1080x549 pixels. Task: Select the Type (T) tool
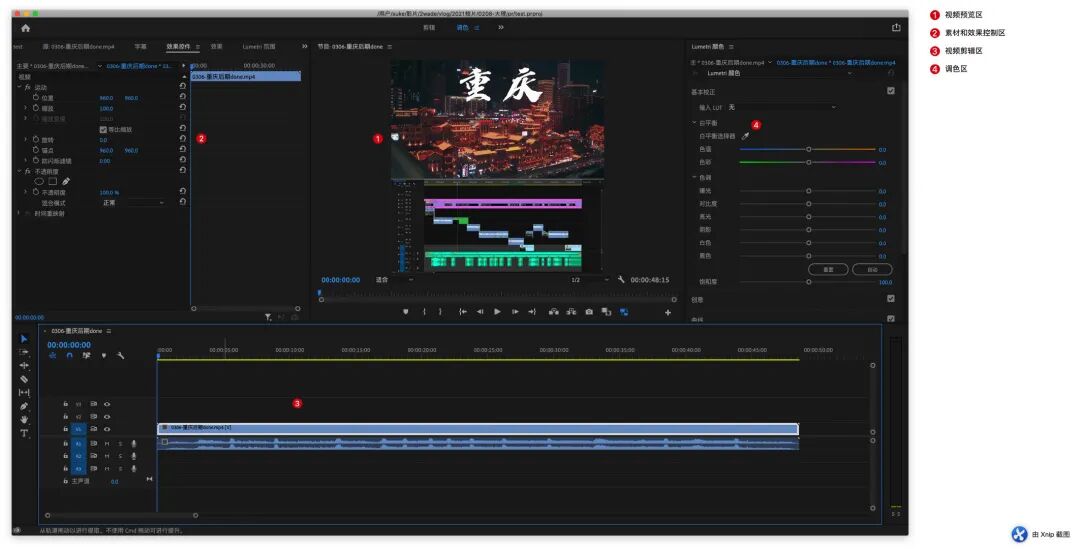[x=24, y=433]
